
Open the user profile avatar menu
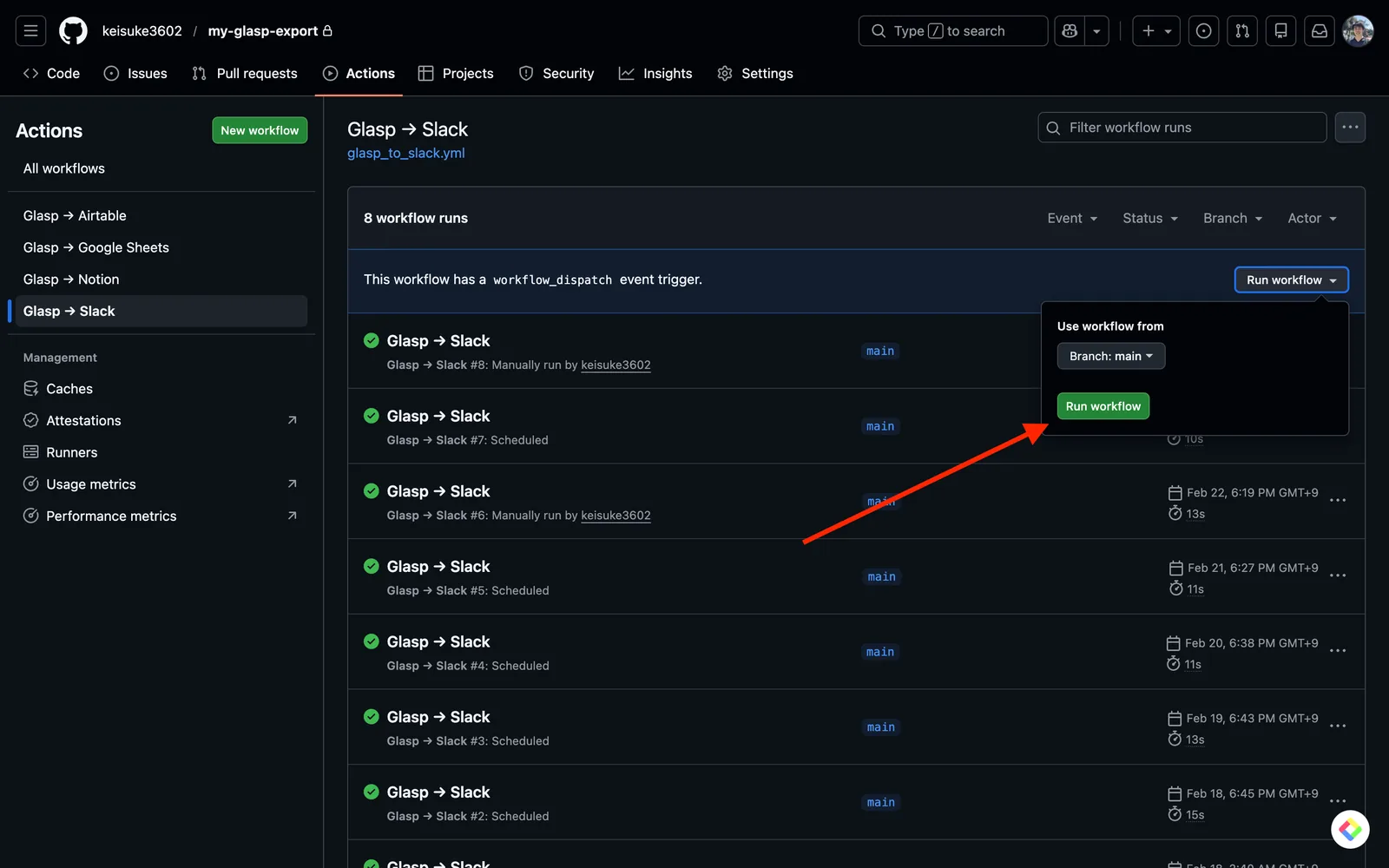pos(1358,31)
